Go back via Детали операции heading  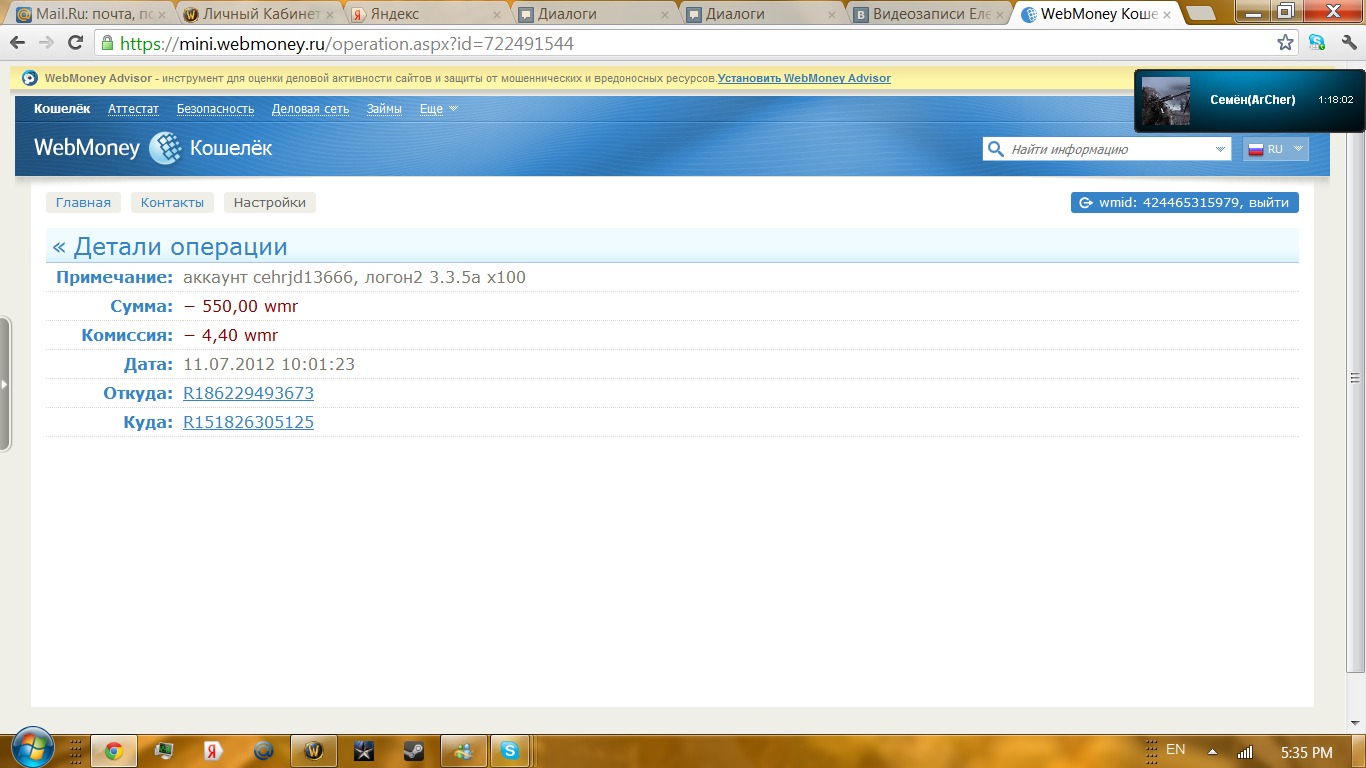coord(170,247)
